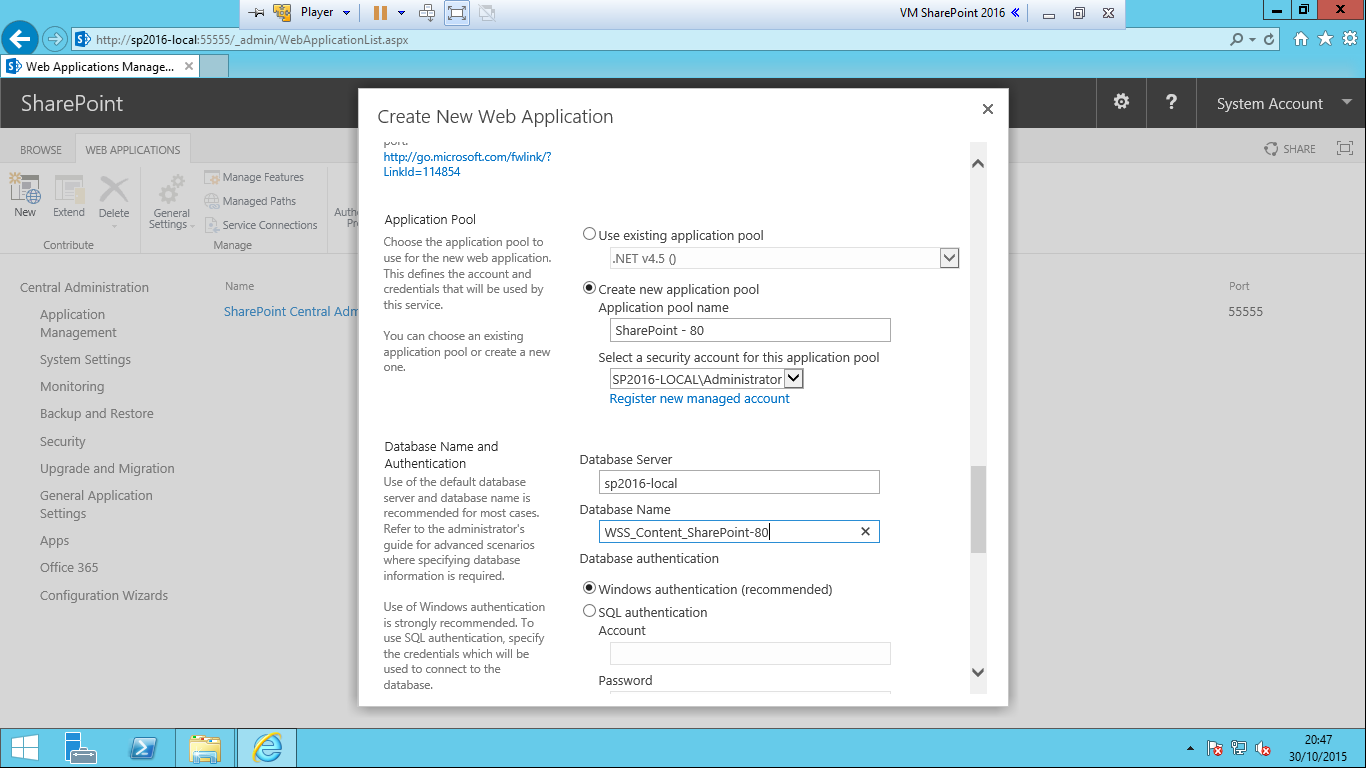Select Windows authentication (recommended)

[x=589, y=588]
